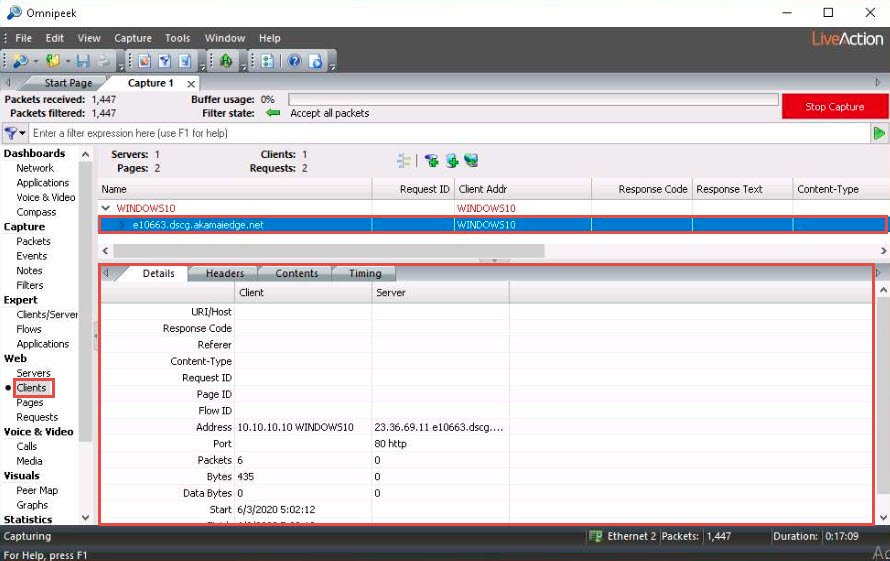
Task: Expand the e10663.dscg.akamaiedge.net row
Action: [122, 225]
